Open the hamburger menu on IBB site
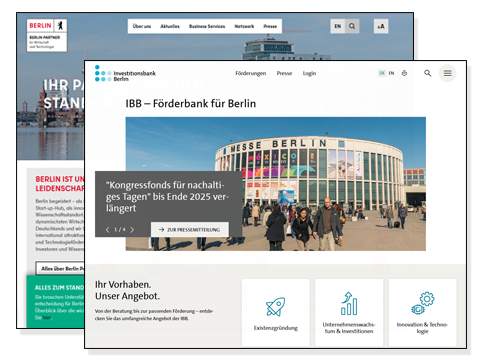Image resolution: width=480 pixels, height=360 pixels. (x=447, y=73)
